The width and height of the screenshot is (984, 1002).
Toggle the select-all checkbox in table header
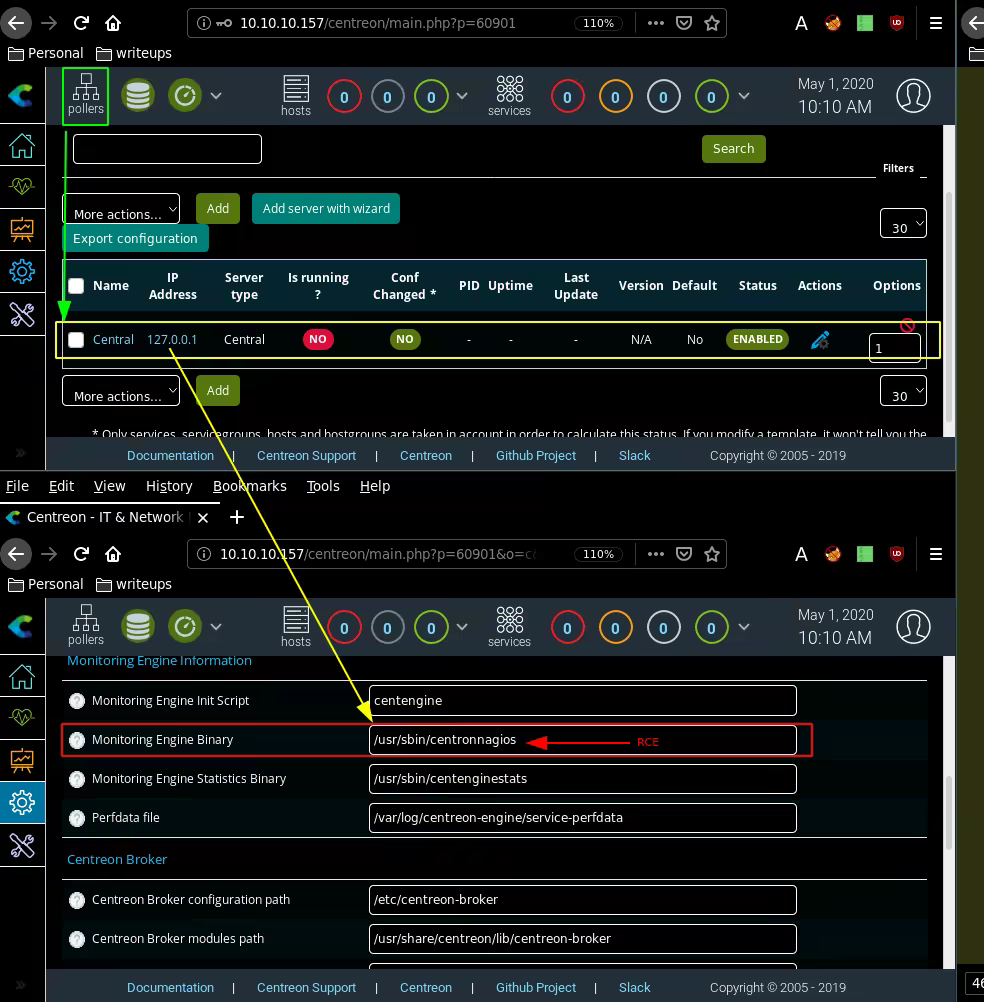click(76, 286)
